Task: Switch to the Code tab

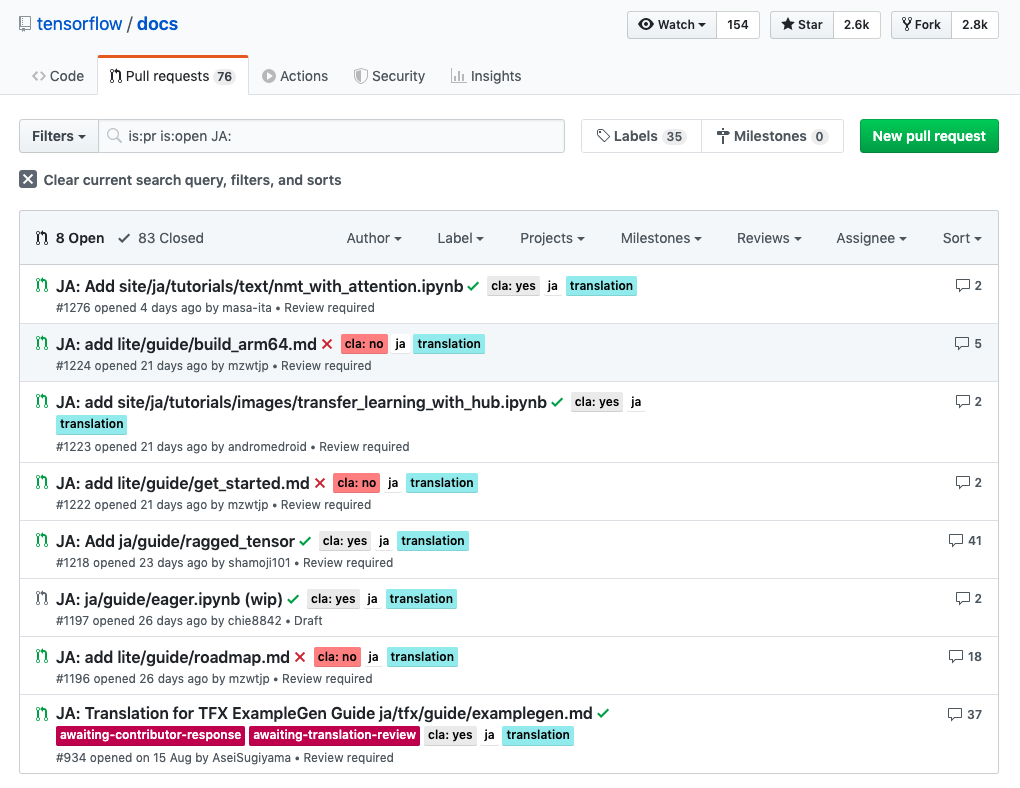Action: click(x=58, y=76)
